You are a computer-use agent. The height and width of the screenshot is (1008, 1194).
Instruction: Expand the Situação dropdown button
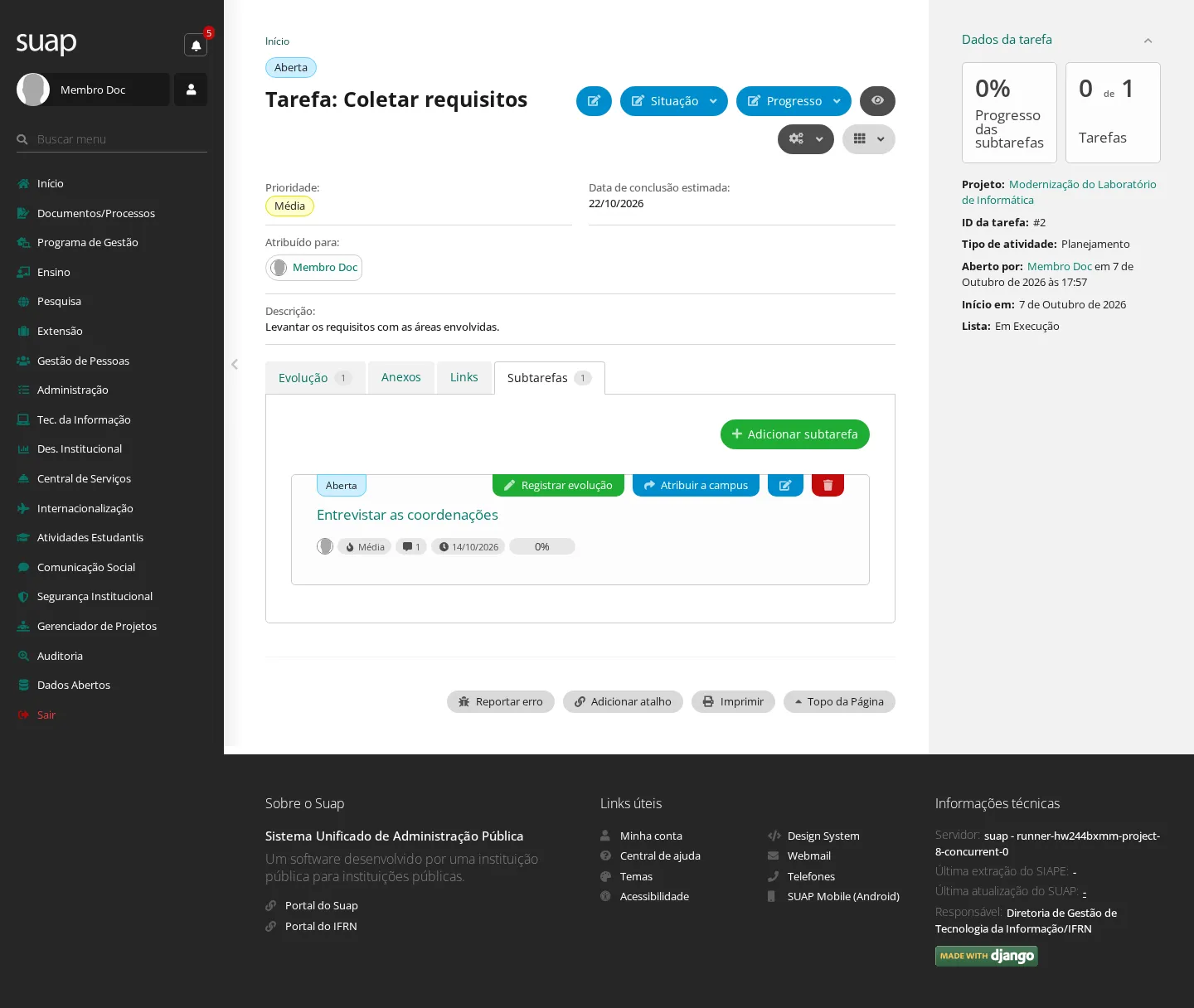click(x=674, y=101)
